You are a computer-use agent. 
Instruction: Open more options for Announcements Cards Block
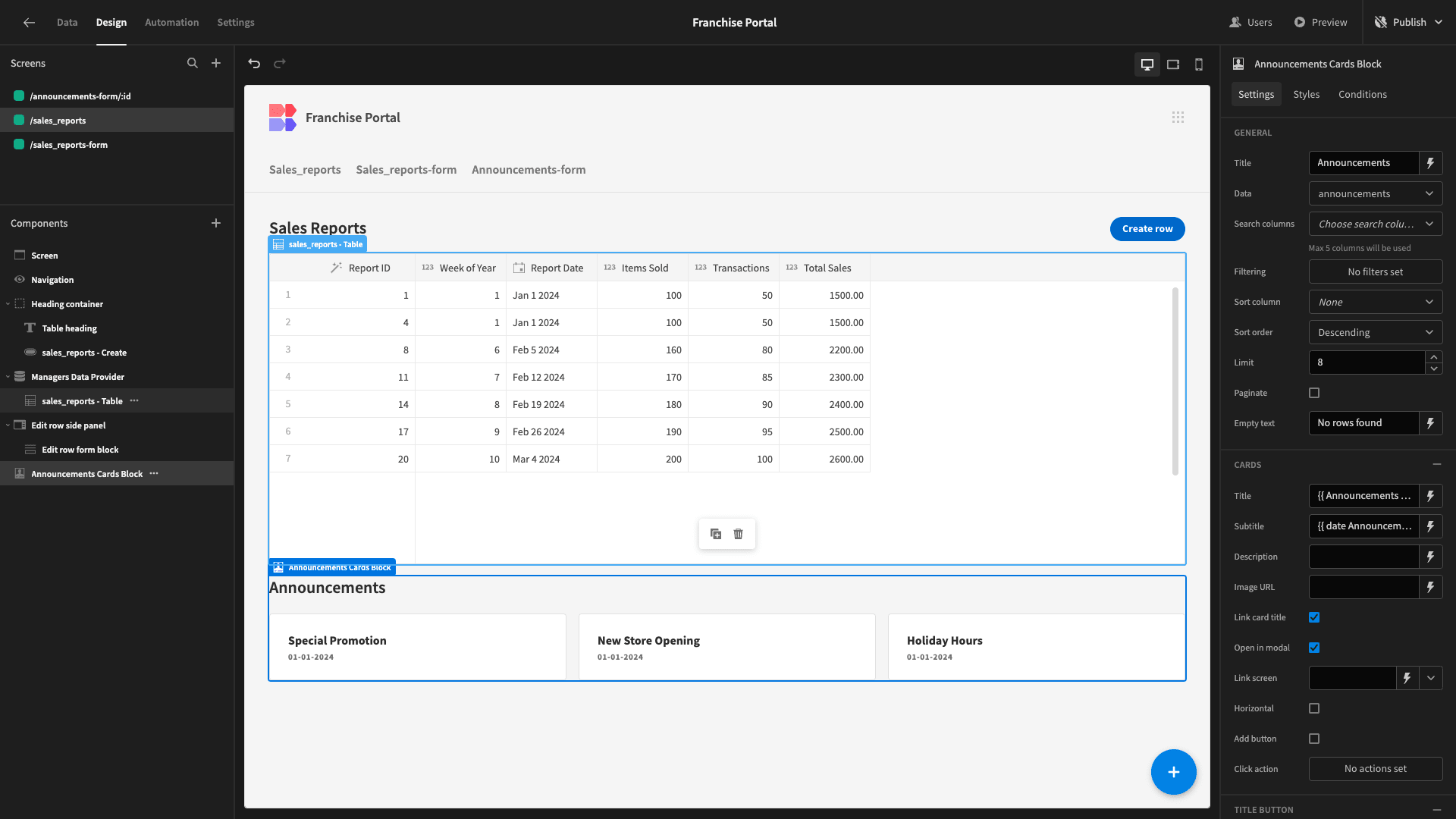pos(154,474)
